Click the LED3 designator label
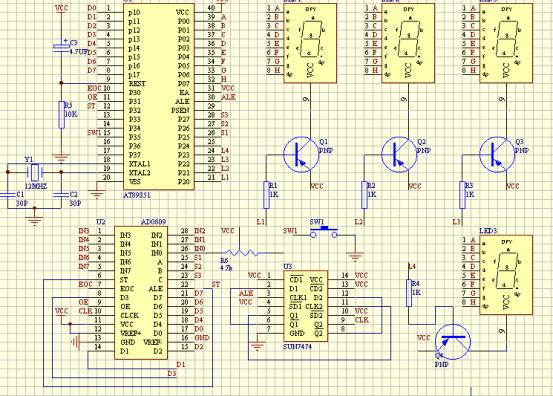This screenshot has height=396, width=553. [488, 231]
